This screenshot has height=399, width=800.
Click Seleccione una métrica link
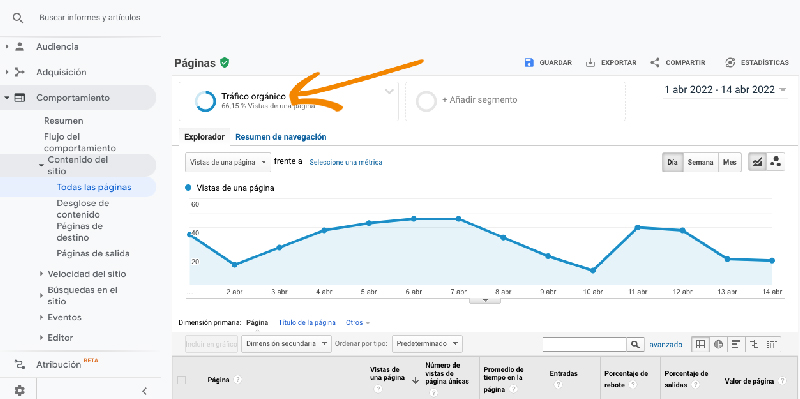(345, 162)
